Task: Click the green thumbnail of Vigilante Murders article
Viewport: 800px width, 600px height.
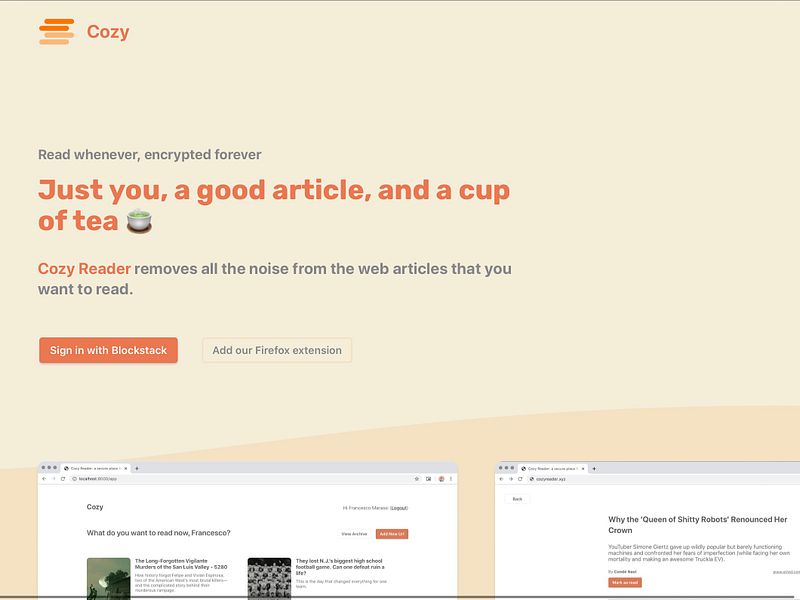Action: (108, 579)
